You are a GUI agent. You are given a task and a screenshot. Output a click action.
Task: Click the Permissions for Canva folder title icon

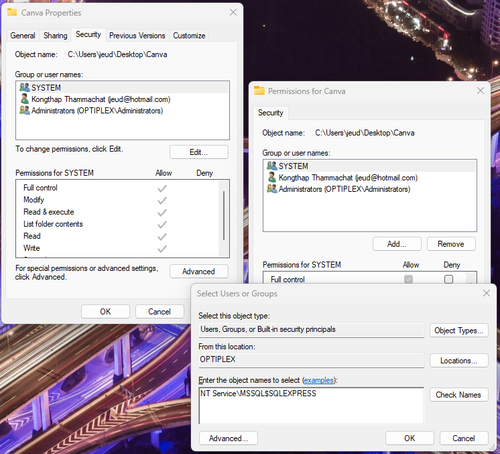click(x=259, y=91)
